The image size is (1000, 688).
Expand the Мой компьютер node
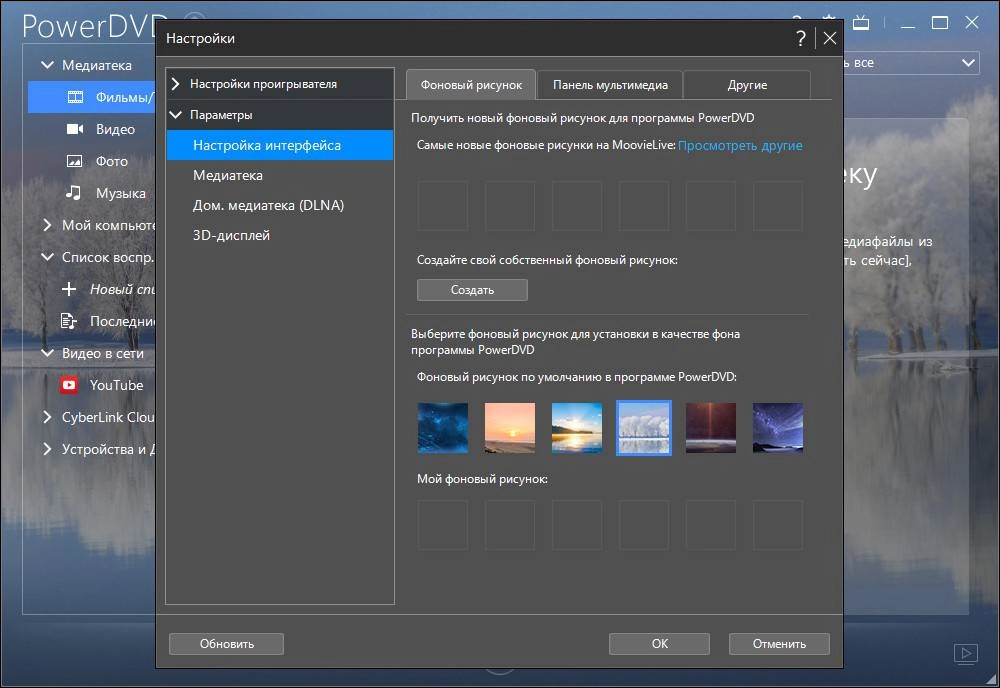click(x=47, y=225)
